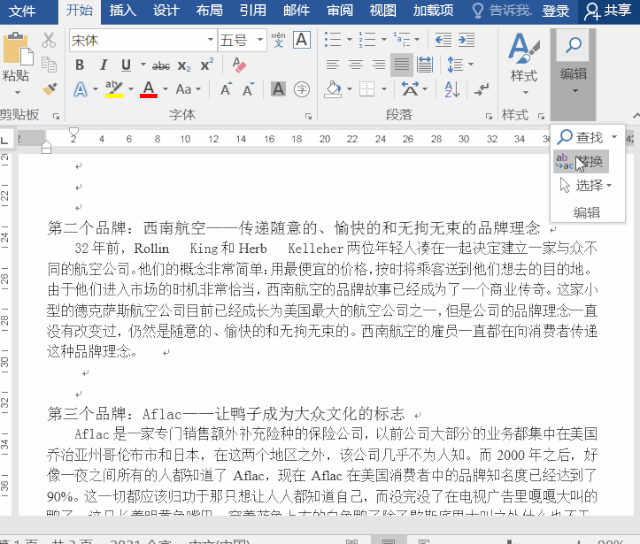The image size is (640, 544).
Task: Open the Asian layout tool
Action: [410, 89]
